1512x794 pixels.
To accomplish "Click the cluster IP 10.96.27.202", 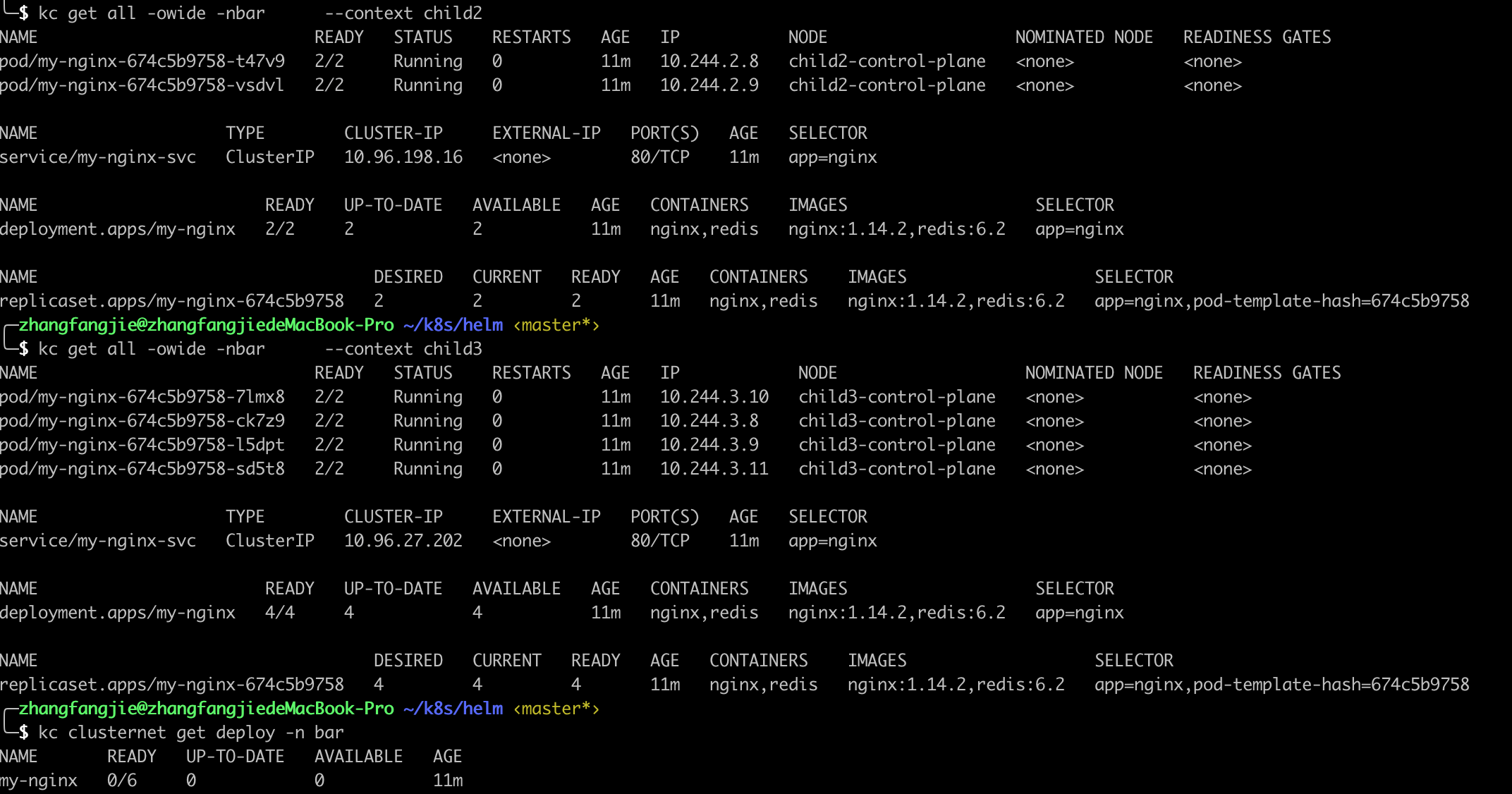I will [x=404, y=540].
